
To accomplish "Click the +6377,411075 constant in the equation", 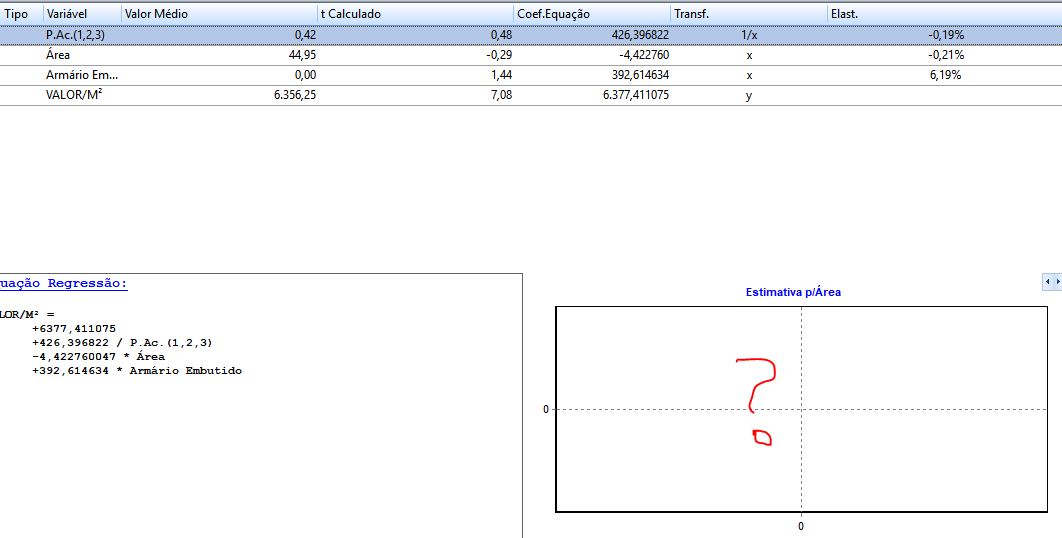I will (x=74, y=329).
